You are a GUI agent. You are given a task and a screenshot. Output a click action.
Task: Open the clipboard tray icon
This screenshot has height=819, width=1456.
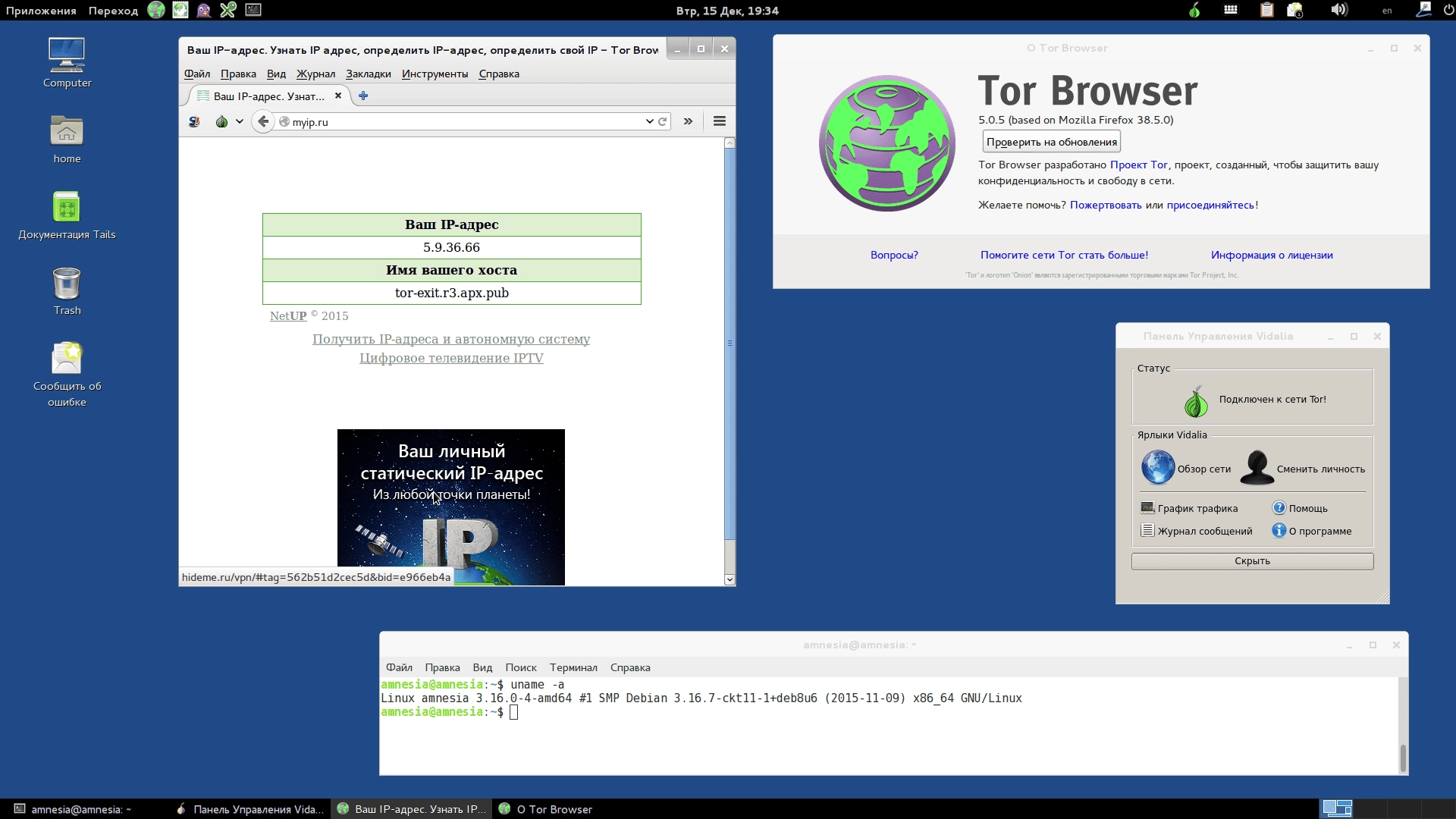[1266, 10]
